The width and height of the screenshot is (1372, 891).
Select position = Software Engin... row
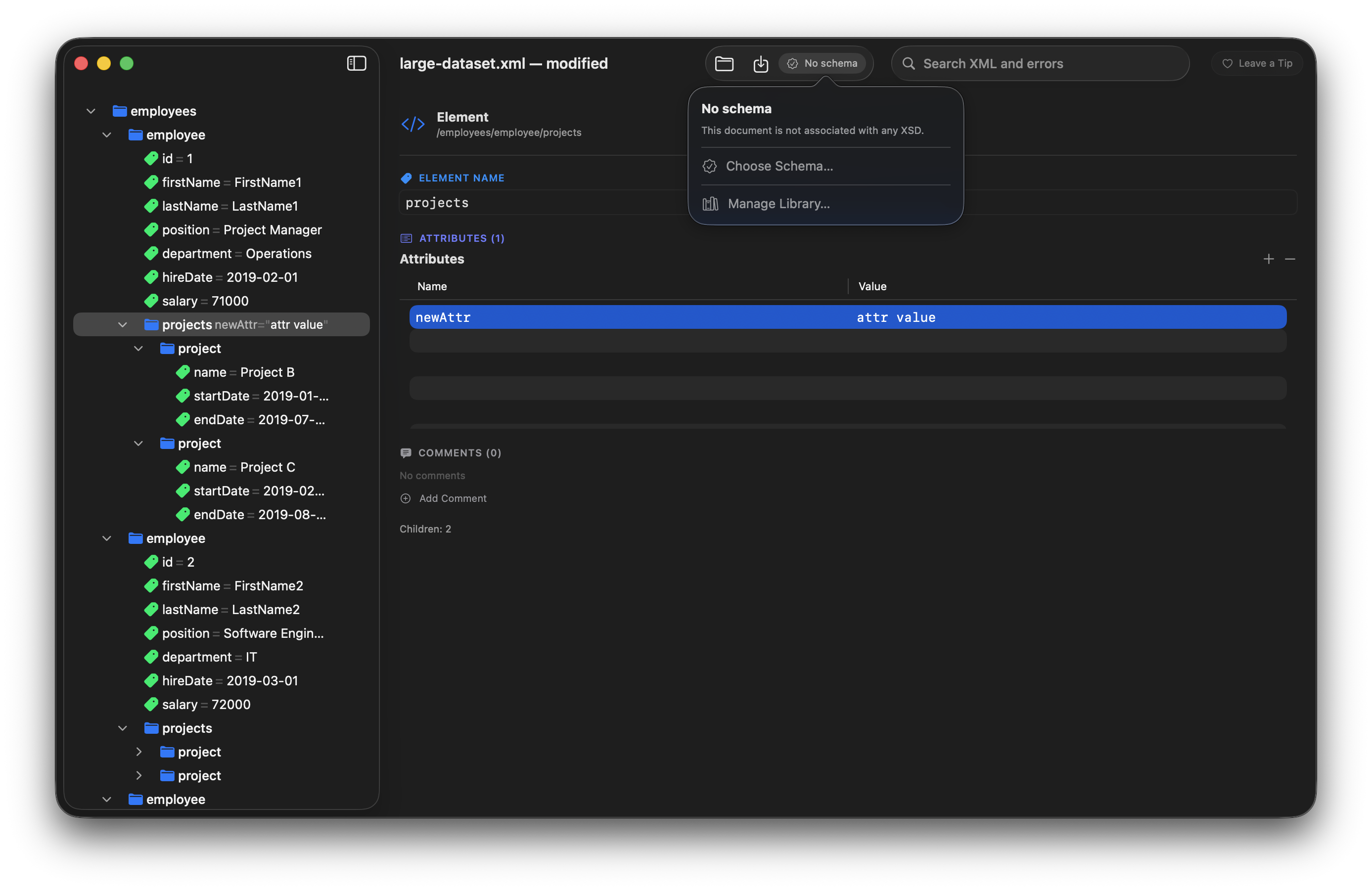[x=222, y=633]
